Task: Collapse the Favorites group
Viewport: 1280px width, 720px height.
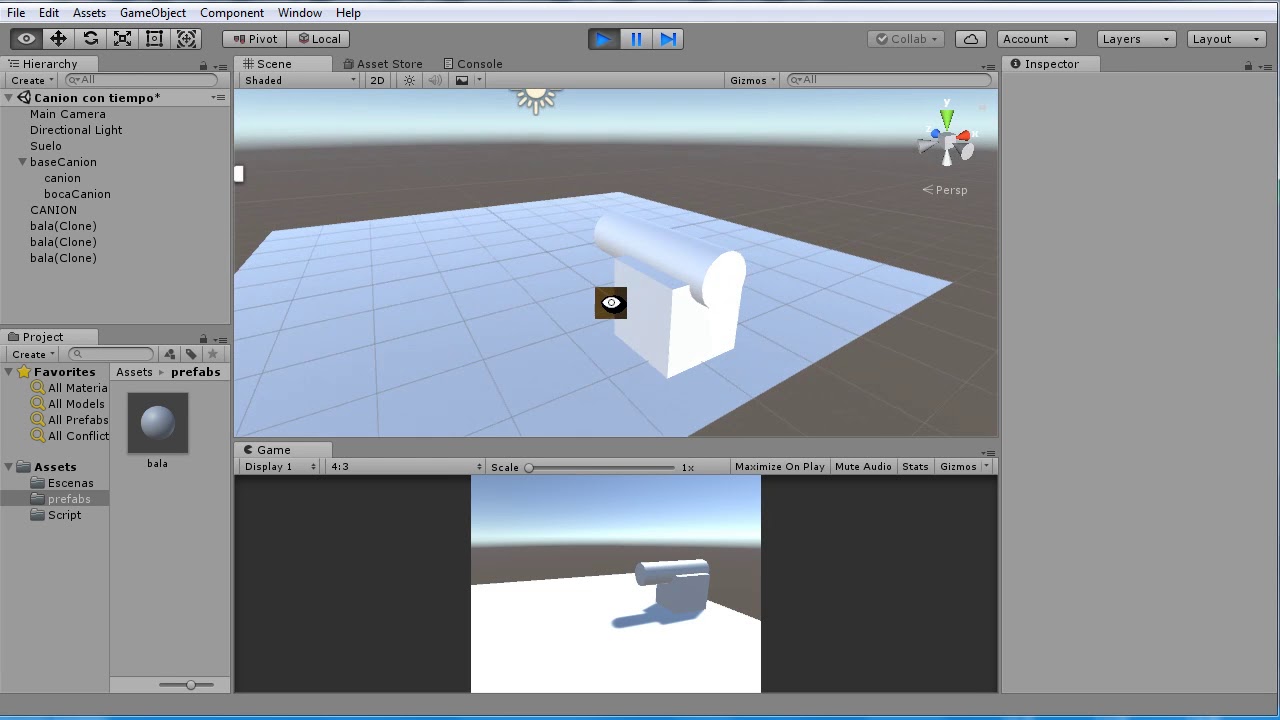Action: [x=9, y=372]
